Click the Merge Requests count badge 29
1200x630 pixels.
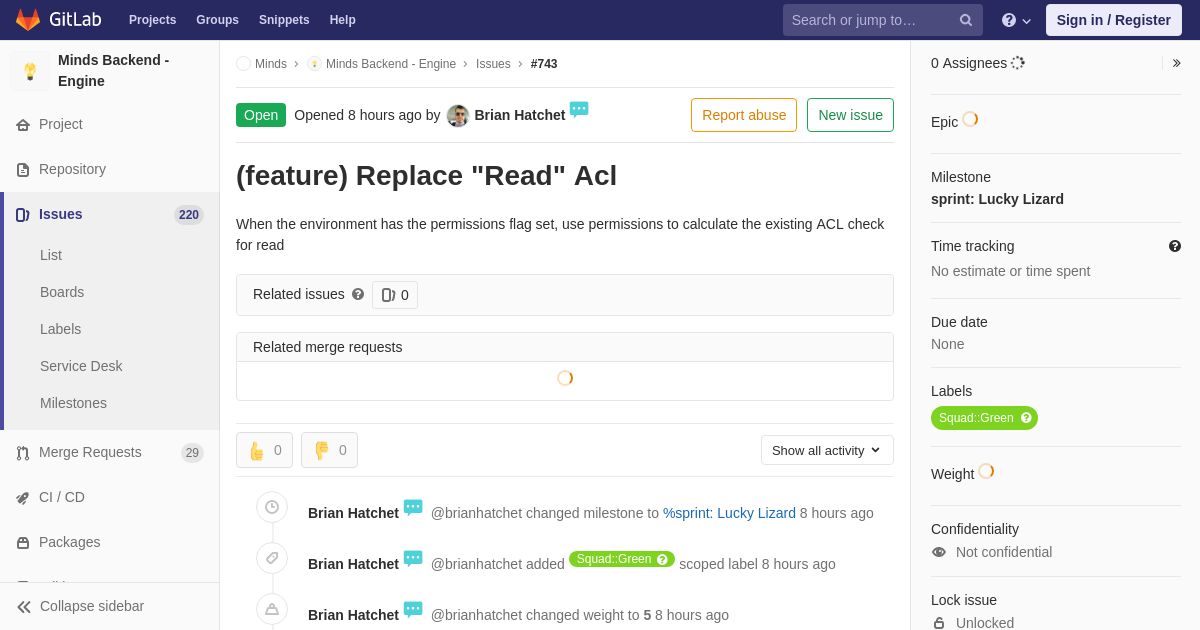(x=192, y=453)
